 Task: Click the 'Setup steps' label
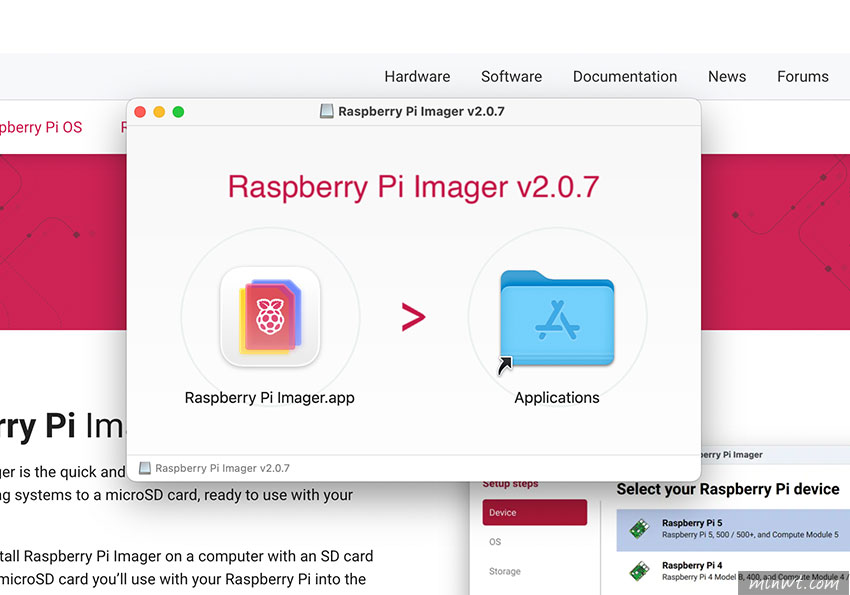click(510, 484)
